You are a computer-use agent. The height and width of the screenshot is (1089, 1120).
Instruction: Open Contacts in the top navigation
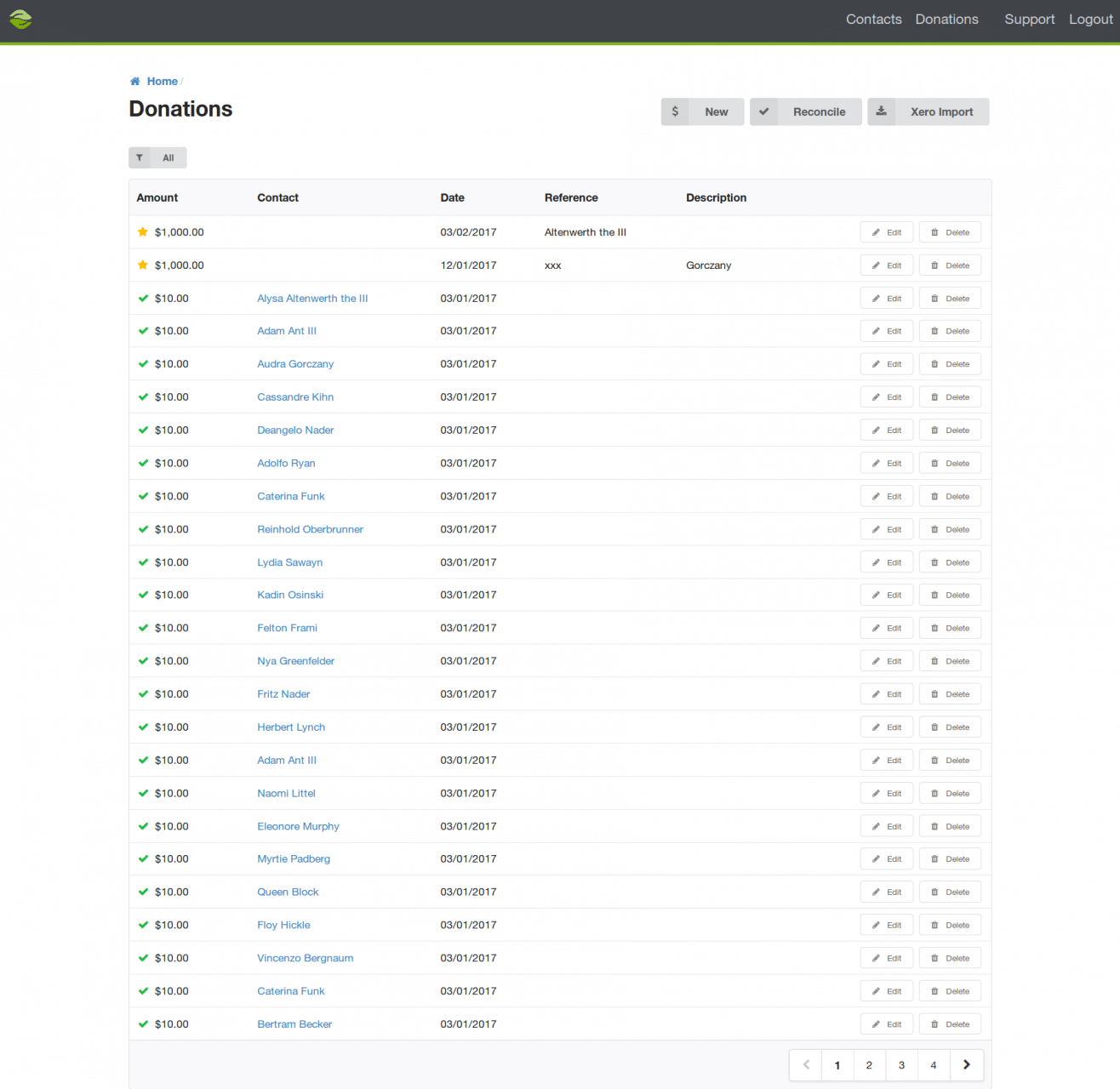pyautogui.click(x=873, y=19)
